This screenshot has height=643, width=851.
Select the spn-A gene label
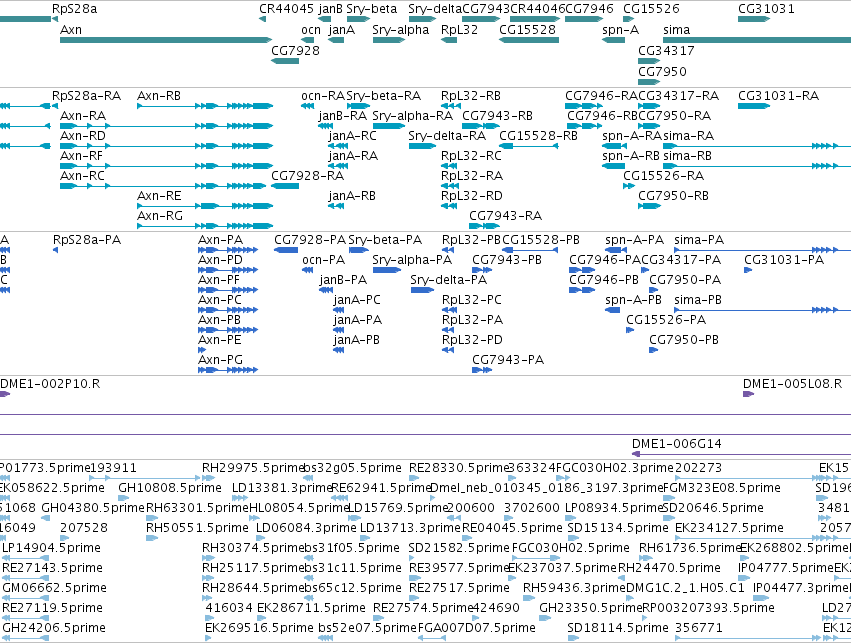[620, 30]
